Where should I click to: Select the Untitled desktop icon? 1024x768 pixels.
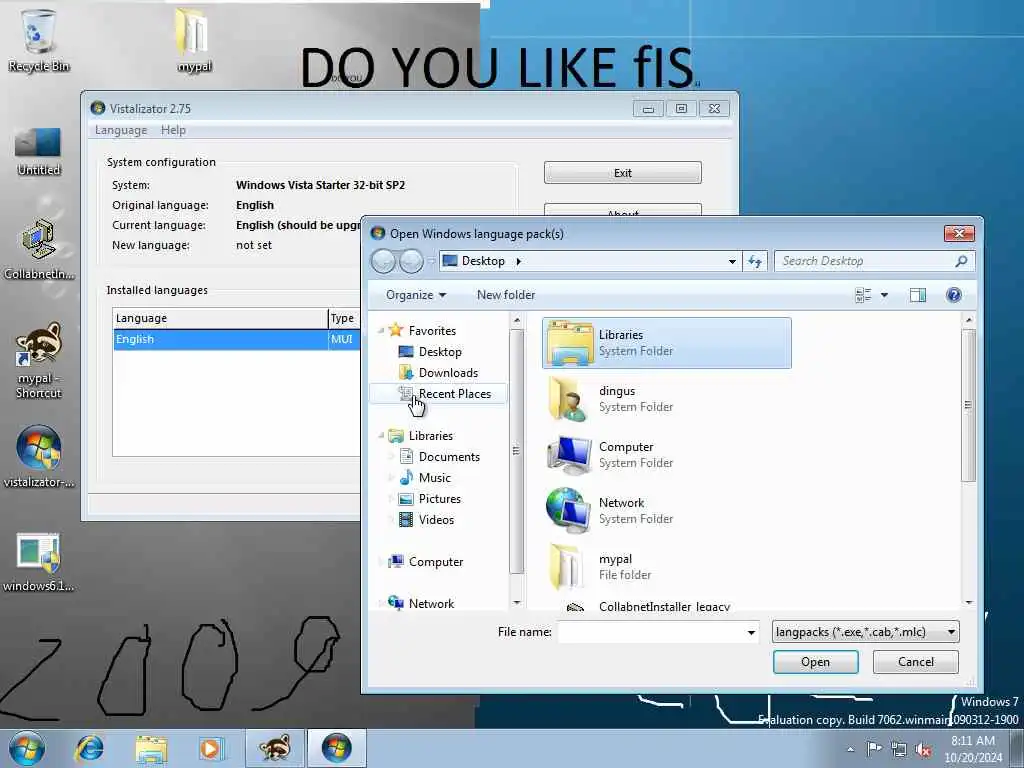[x=38, y=152]
